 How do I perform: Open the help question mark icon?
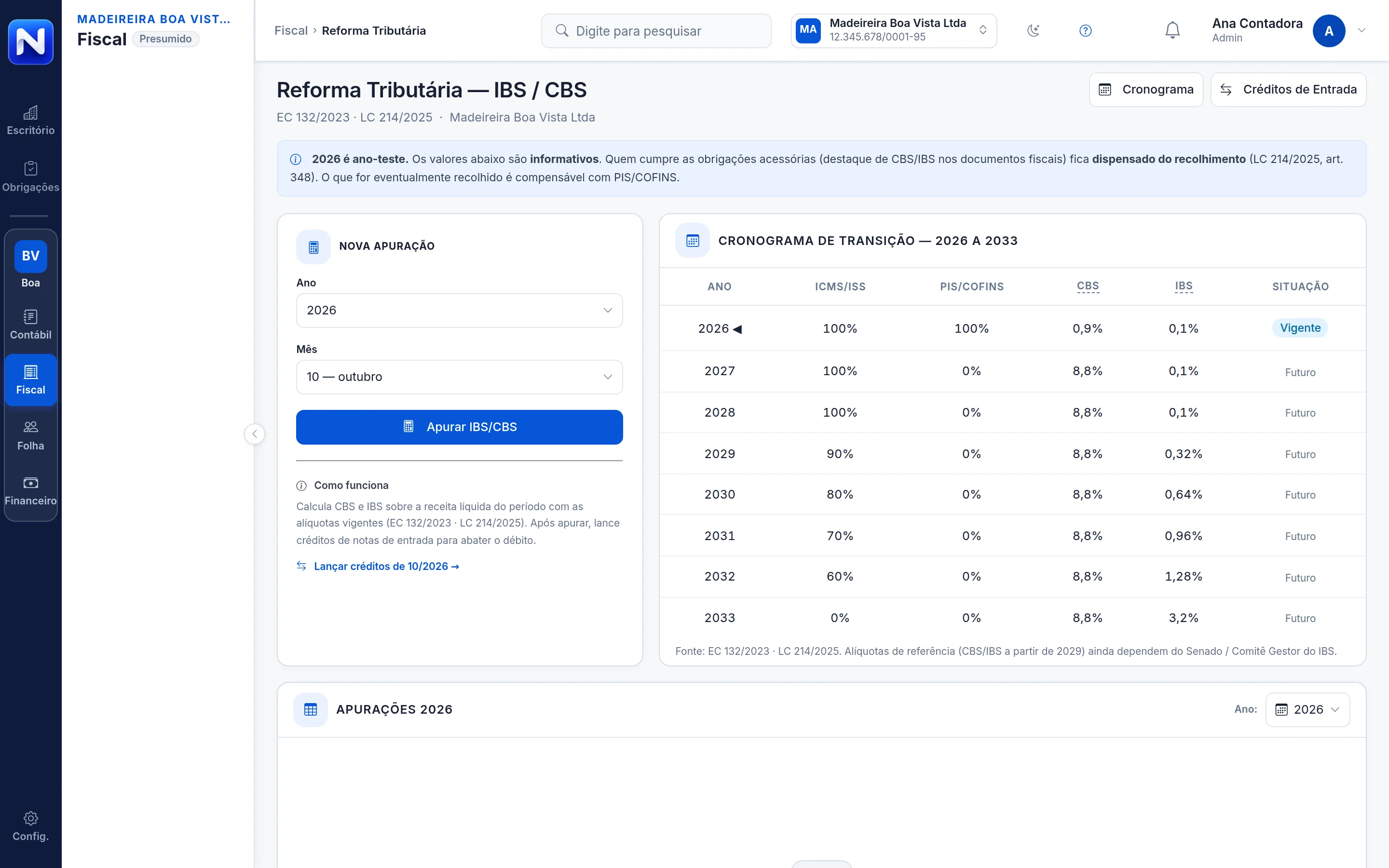click(x=1085, y=30)
